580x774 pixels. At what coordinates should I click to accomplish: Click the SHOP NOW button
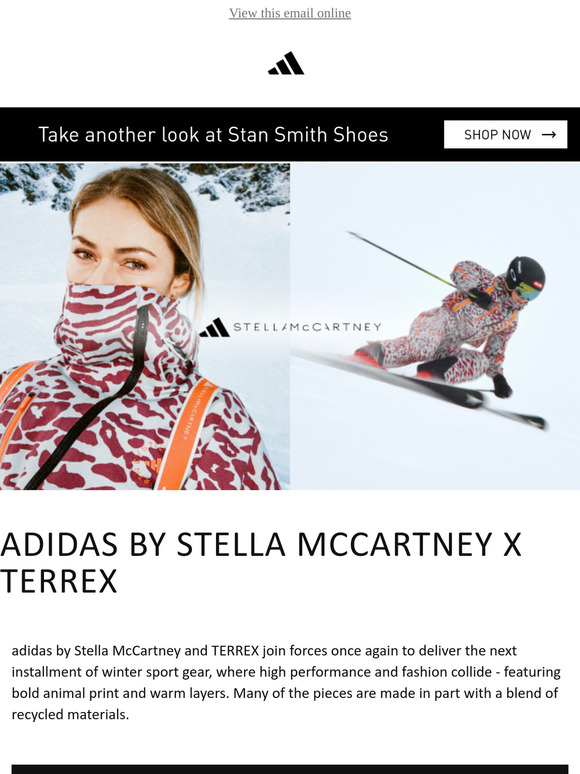(505, 134)
